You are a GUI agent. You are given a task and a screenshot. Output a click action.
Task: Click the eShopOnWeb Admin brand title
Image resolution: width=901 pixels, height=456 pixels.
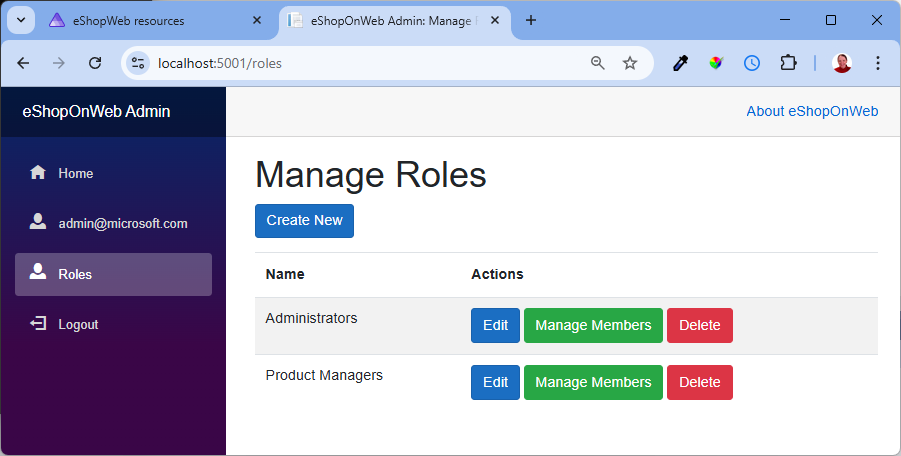point(96,111)
